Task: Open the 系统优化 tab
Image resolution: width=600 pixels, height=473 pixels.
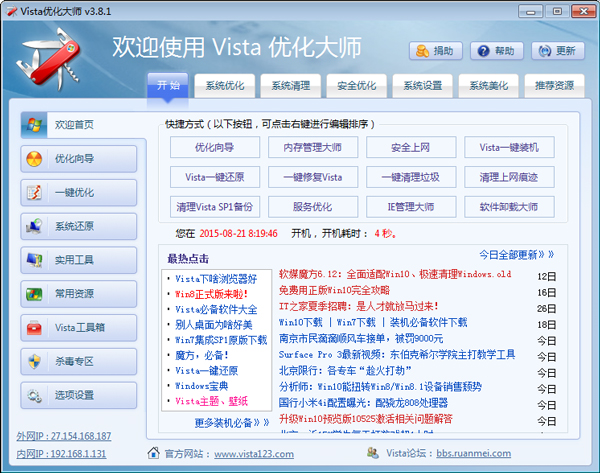Action: tap(225, 85)
